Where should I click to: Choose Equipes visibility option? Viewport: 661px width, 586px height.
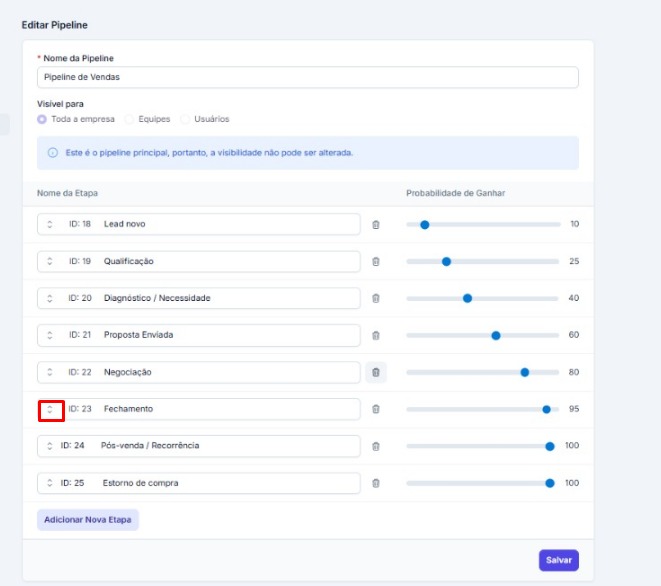pyautogui.click(x=129, y=119)
